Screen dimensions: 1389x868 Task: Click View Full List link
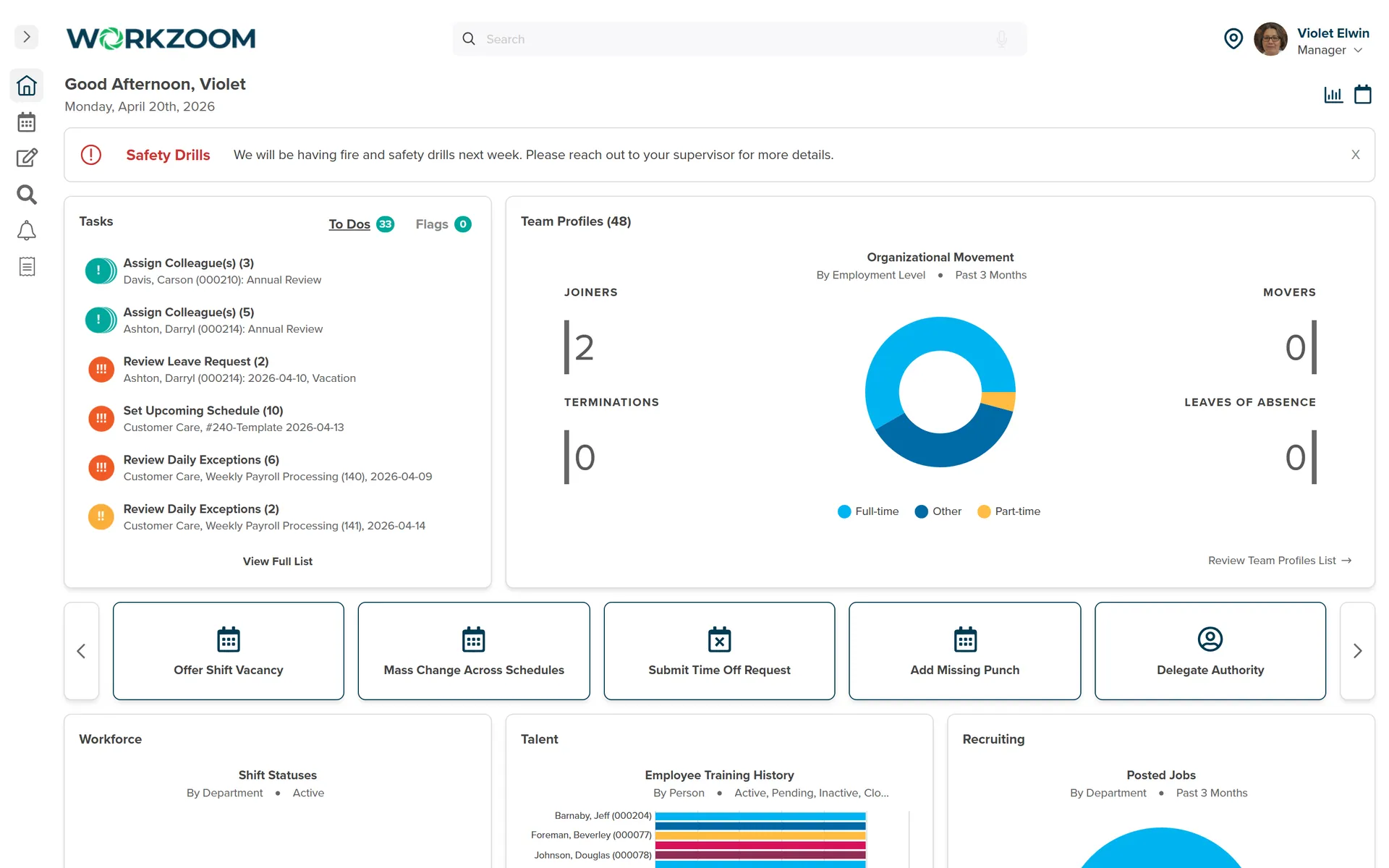point(278,561)
